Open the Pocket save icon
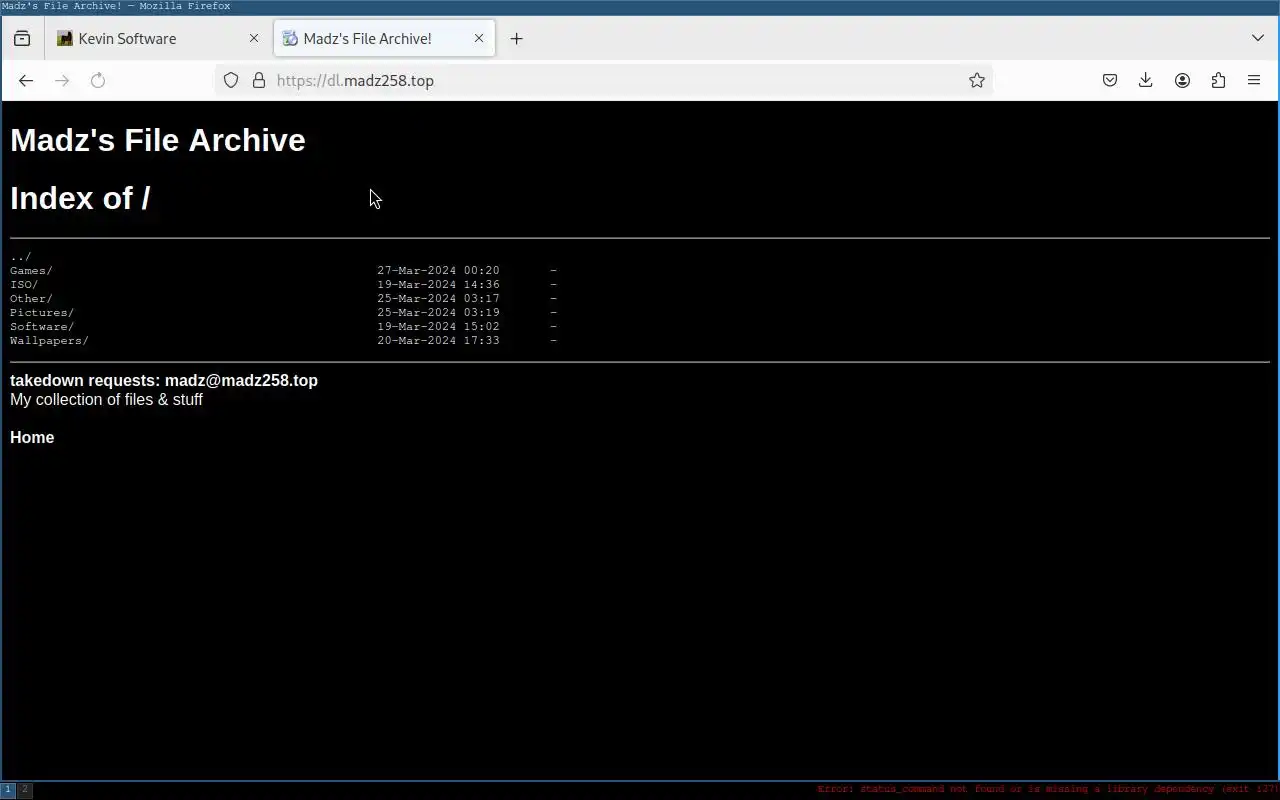Screen dimensions: 1280x800 (1110, 80)
